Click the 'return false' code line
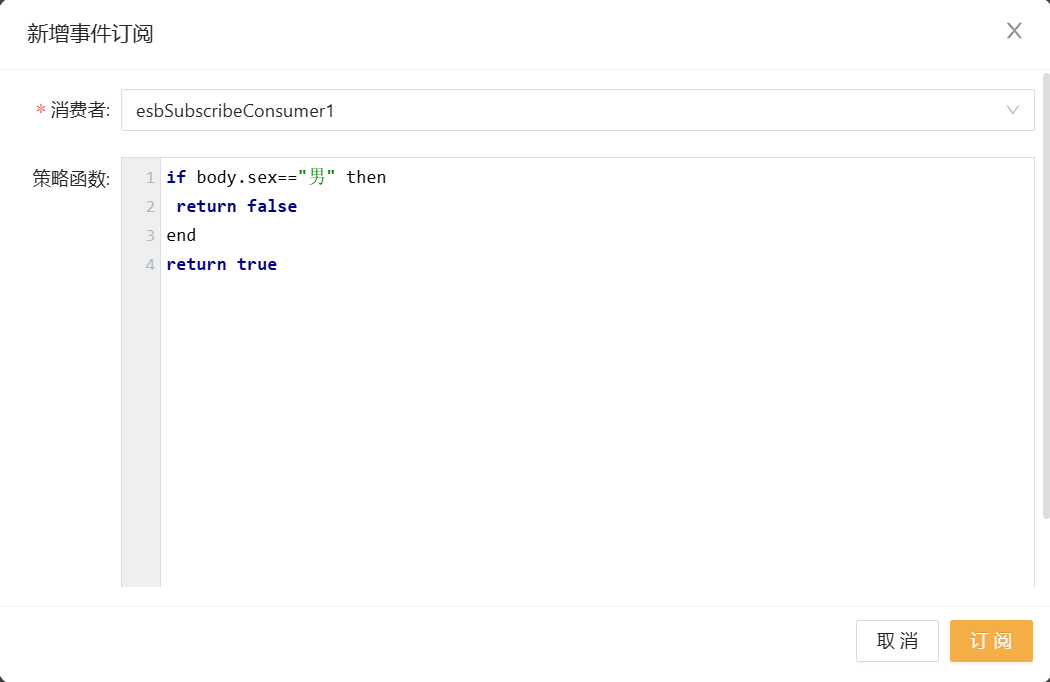The image size is (1050, 682). coord(236,206)
